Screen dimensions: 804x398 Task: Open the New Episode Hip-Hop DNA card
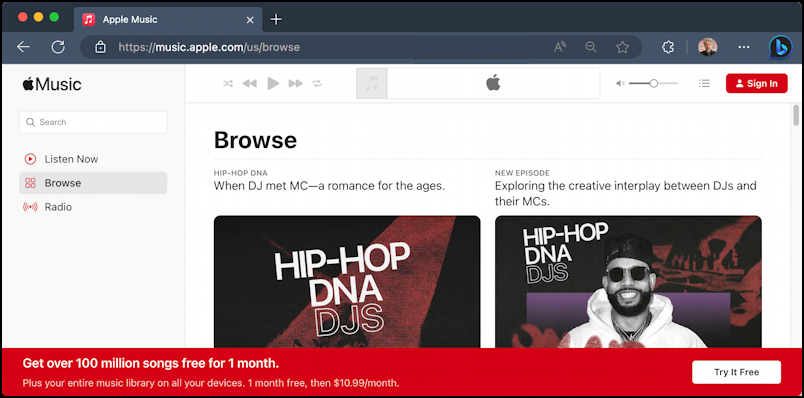click(x=628, y=282)
